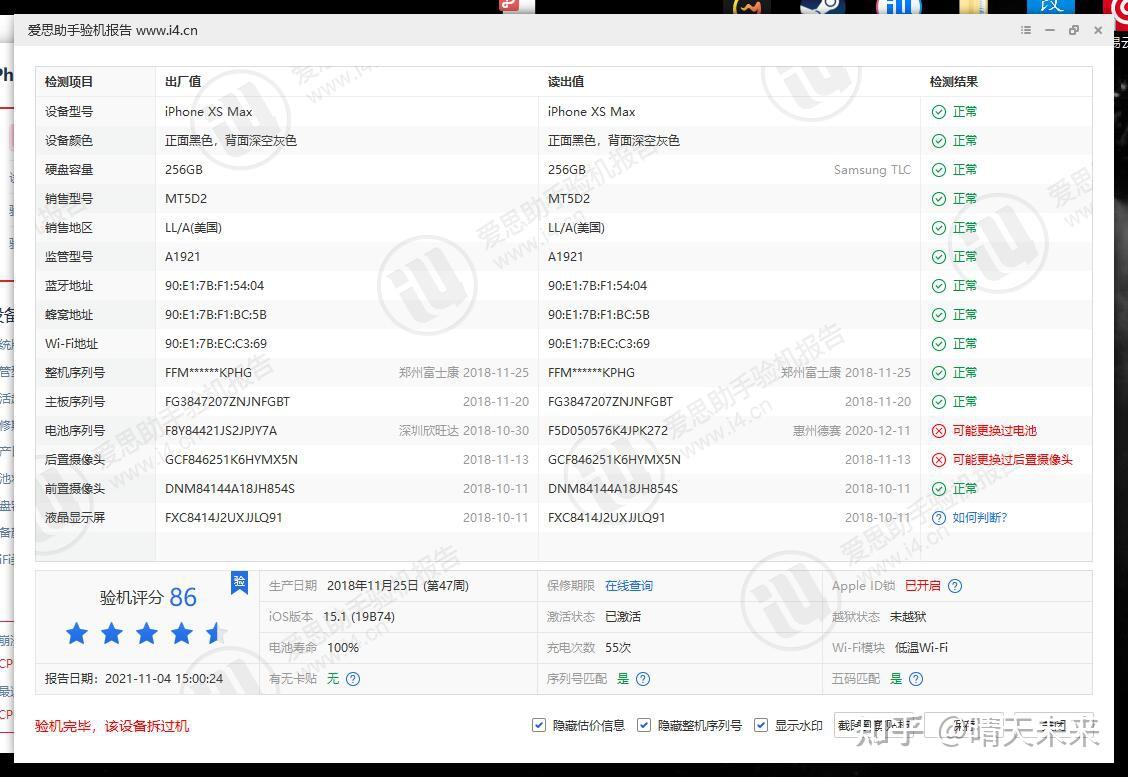Close the 爱思助手验机报告 window
The width and height of the screenshot is (1128, 777).
(1098, 30)
